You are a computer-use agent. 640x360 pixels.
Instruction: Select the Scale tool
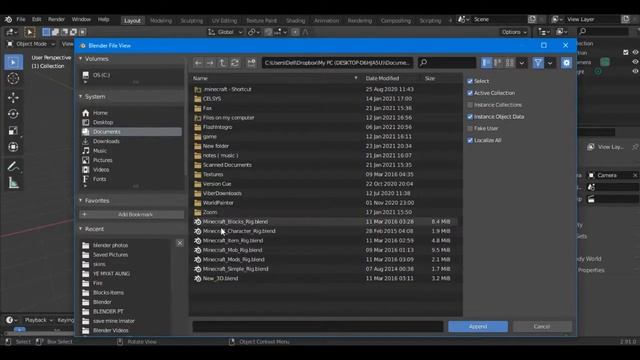(x=13, y=131)
